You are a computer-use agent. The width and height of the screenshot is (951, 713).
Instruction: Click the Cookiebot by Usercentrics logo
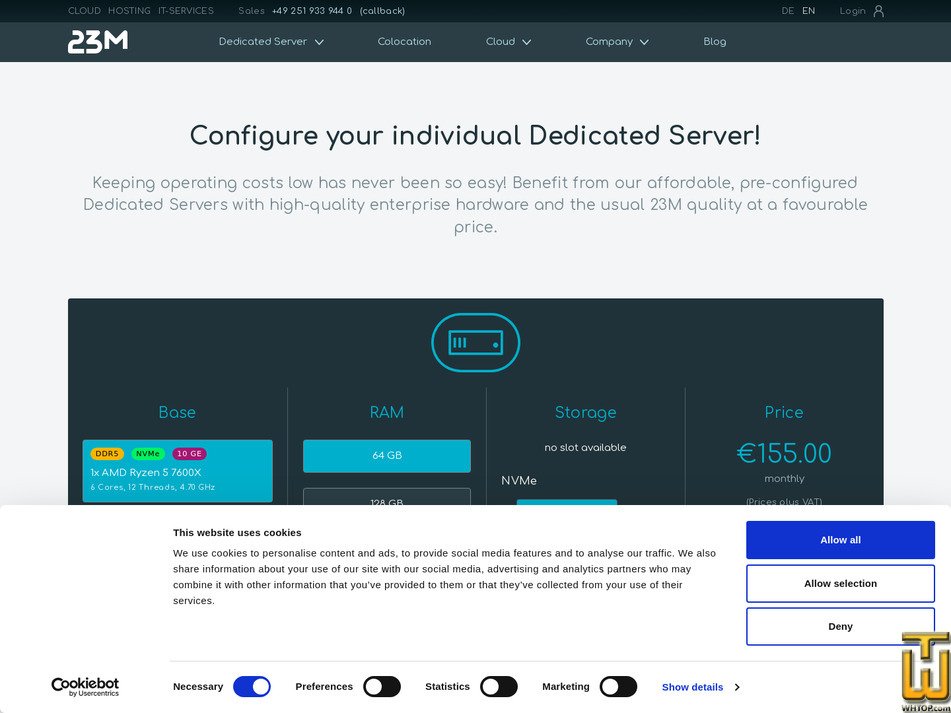tap(85, 687)
